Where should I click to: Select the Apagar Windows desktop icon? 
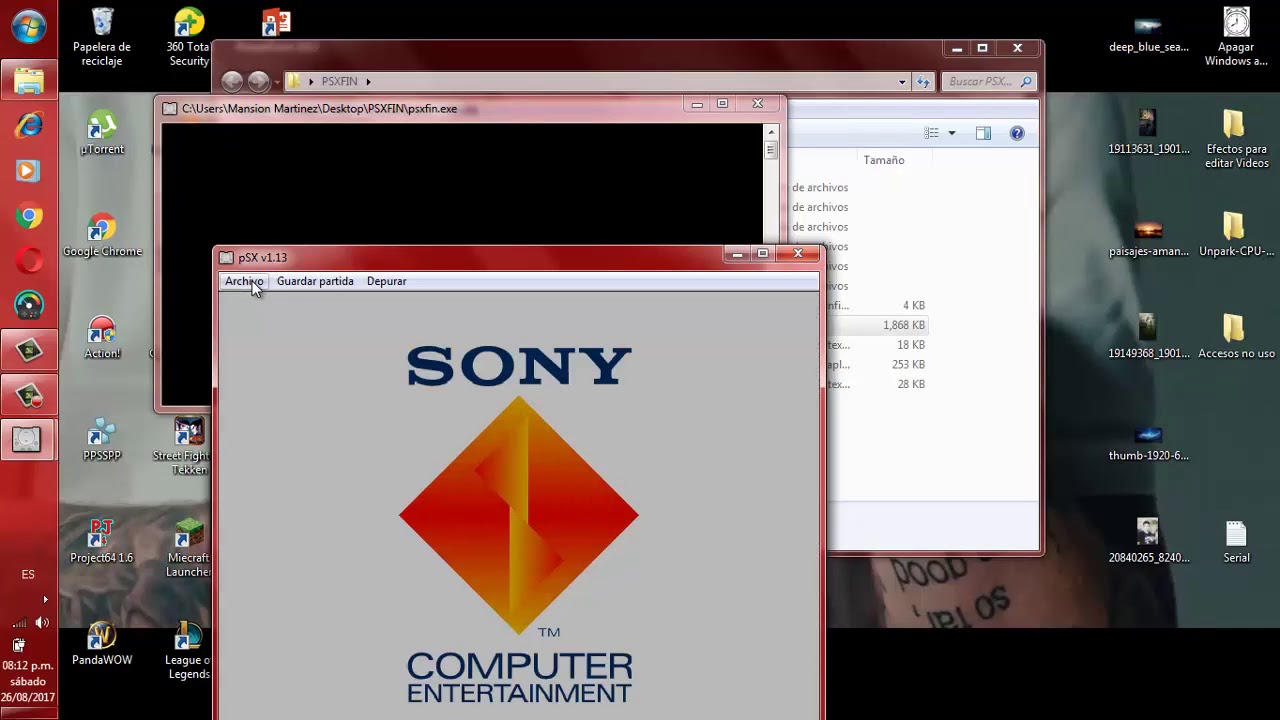point(1236,37)
